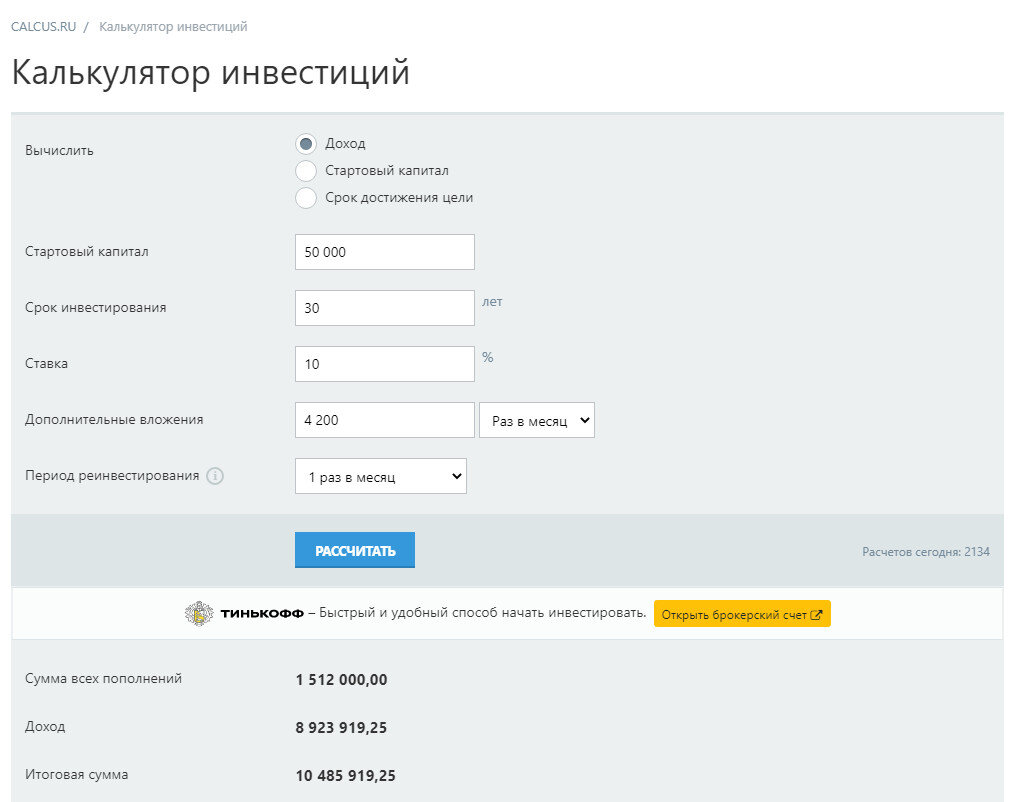Open the Раз в месяц dropdown

[537, 419]
